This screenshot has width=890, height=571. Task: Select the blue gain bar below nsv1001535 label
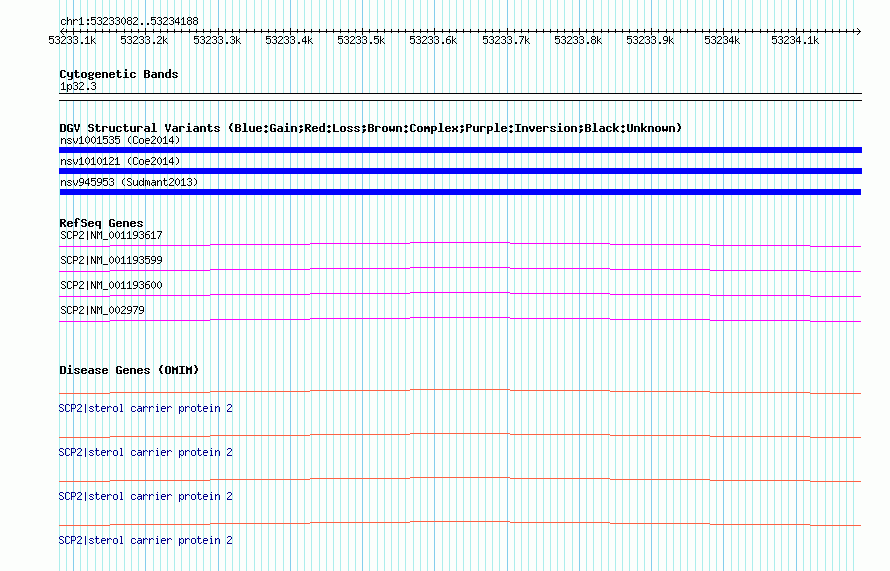click(x=460, y=150)
